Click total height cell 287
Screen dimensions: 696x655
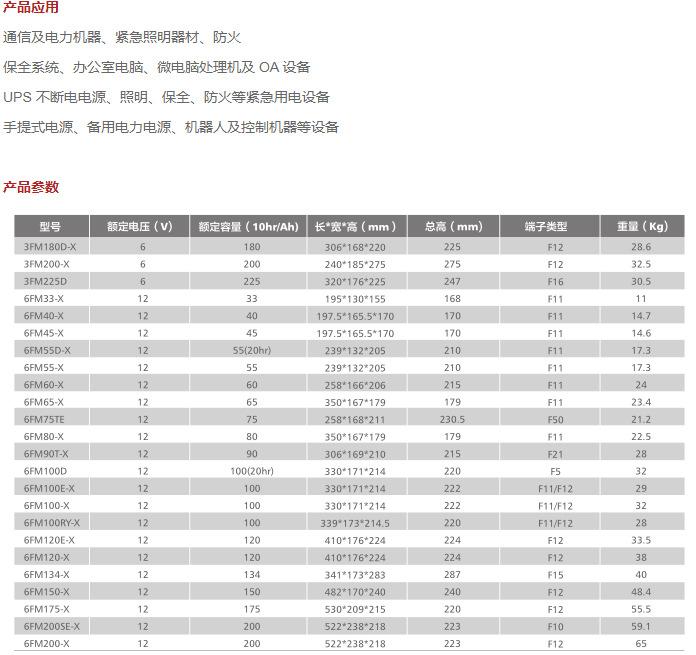tap(452, 574)
